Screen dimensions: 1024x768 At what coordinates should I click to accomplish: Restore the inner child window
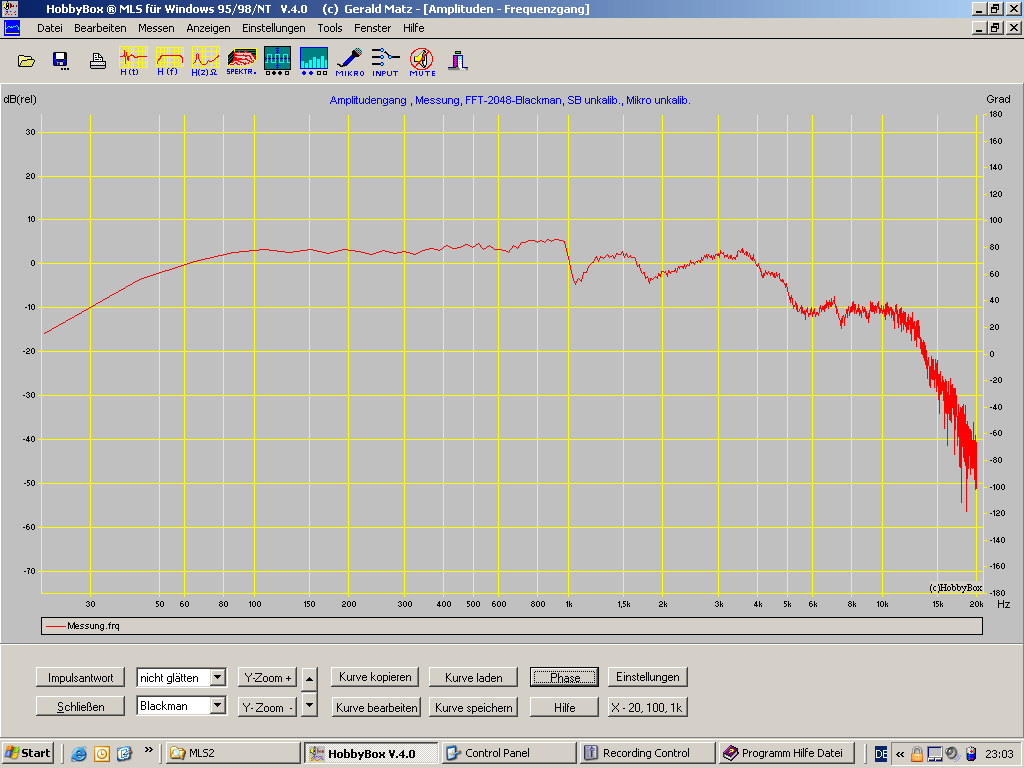click(x=995, y=28)
